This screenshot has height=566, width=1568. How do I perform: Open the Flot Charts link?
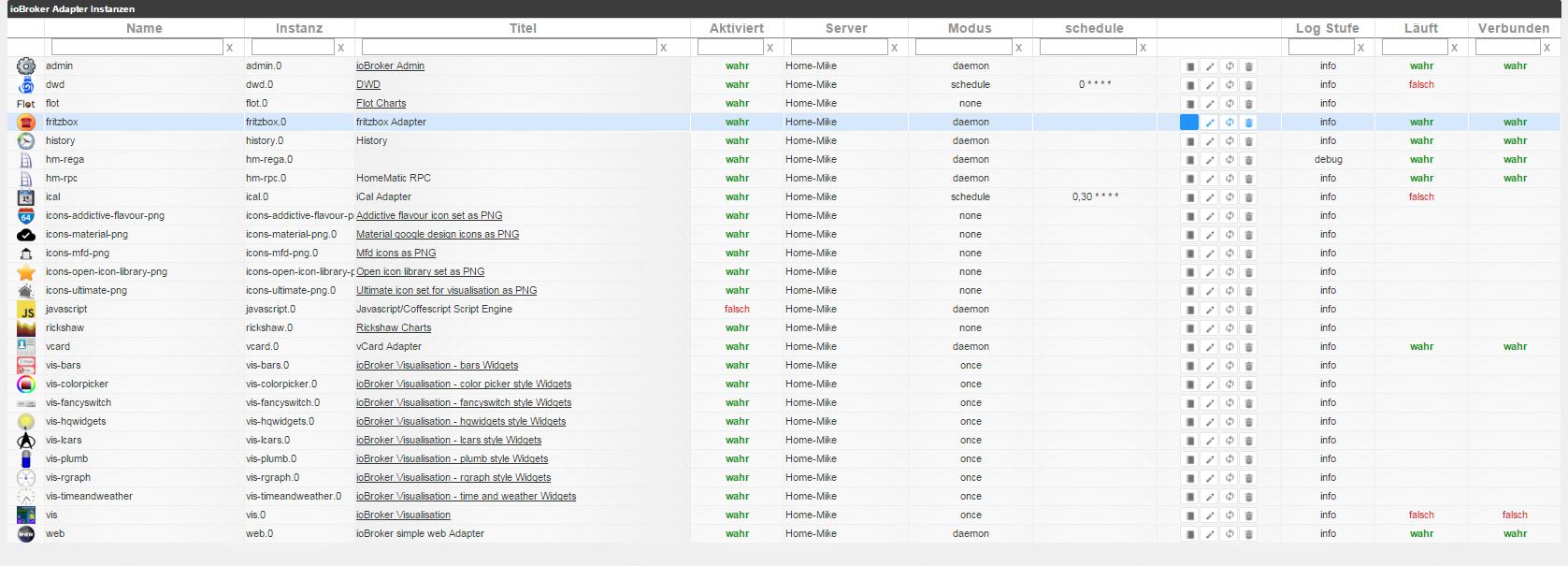381,104
